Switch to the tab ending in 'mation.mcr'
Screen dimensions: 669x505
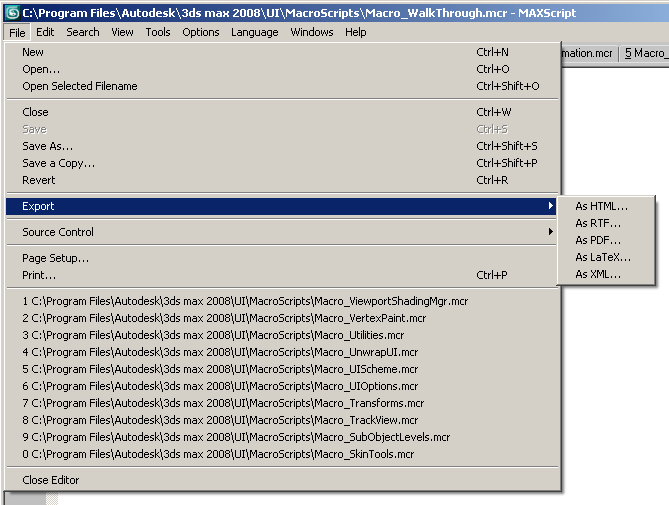click(589, 53)
